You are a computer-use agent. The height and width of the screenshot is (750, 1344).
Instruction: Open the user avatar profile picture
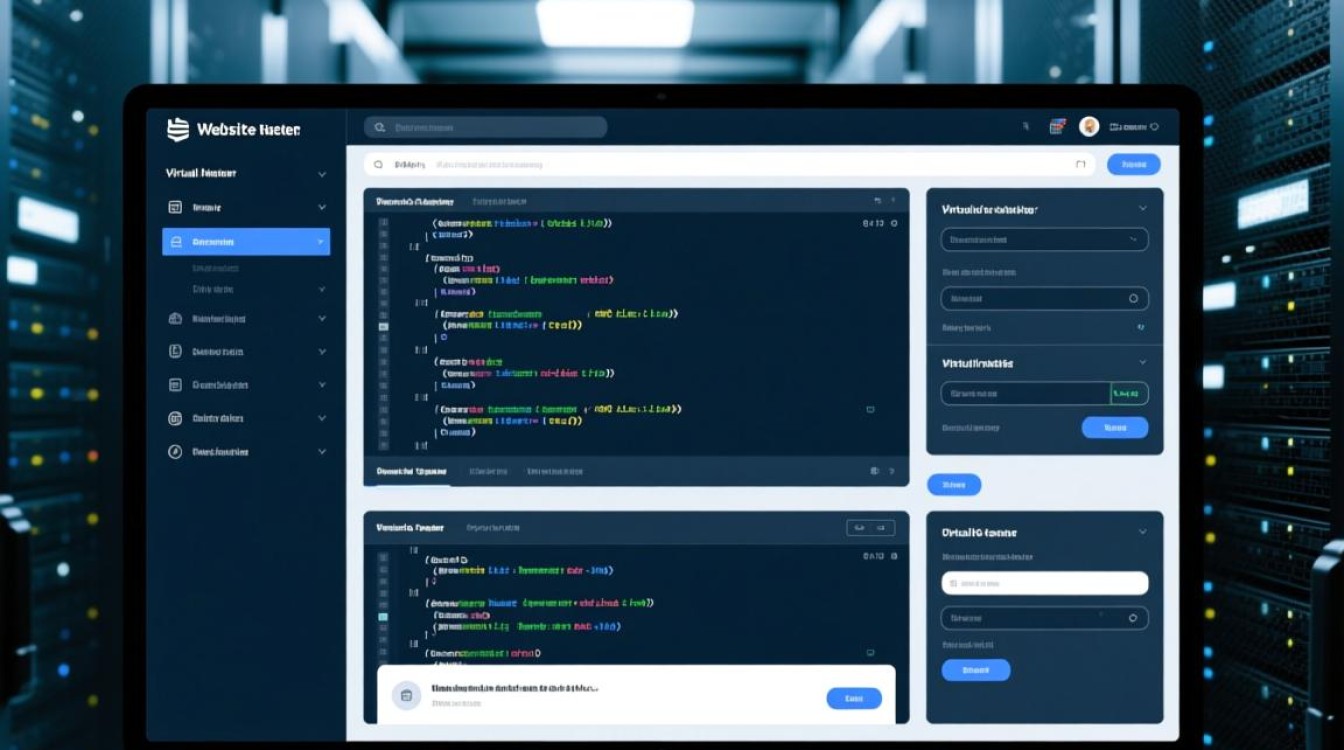coord(1089,126)
